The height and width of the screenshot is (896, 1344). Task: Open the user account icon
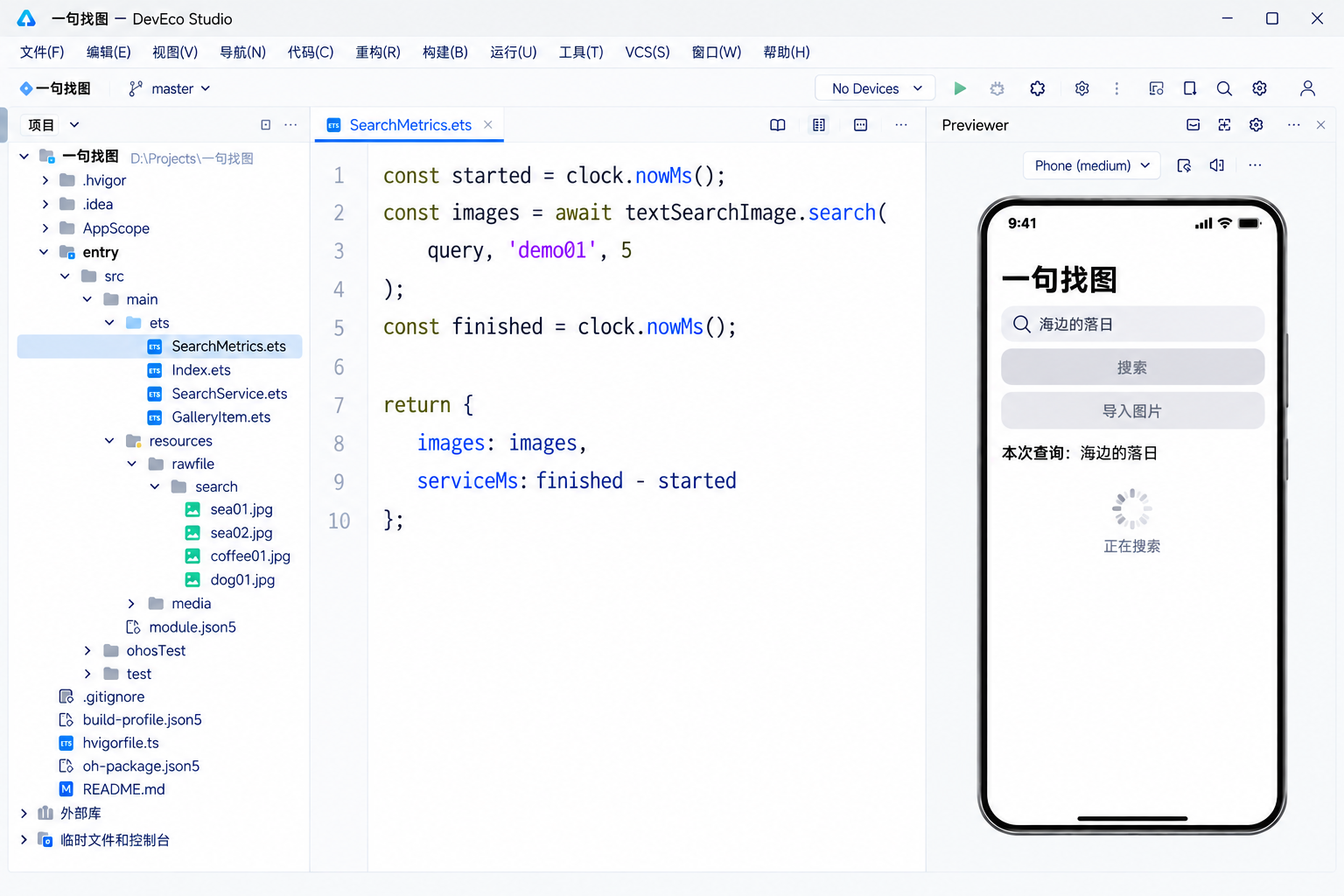point(1307,88)
